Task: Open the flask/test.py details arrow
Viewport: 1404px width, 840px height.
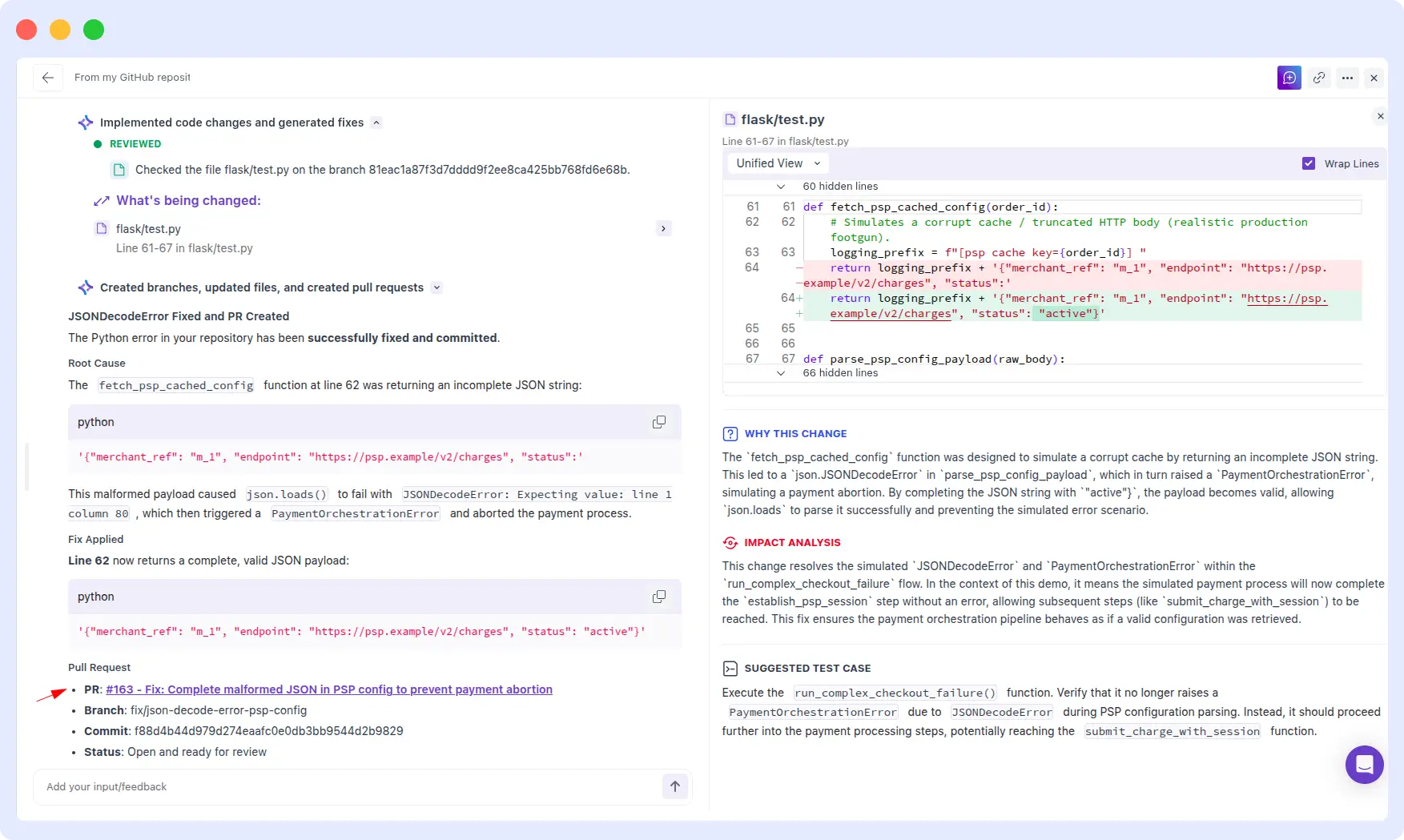Action: point(663,228)
